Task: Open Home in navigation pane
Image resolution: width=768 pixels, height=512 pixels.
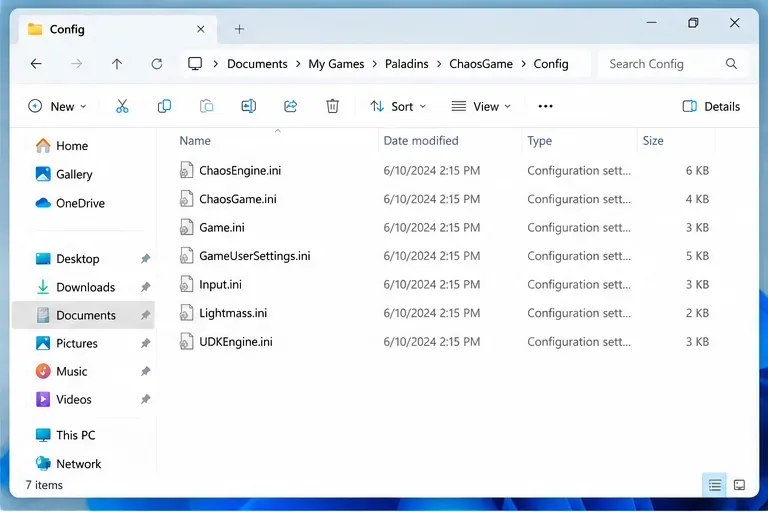Action: tap(72, 146)
